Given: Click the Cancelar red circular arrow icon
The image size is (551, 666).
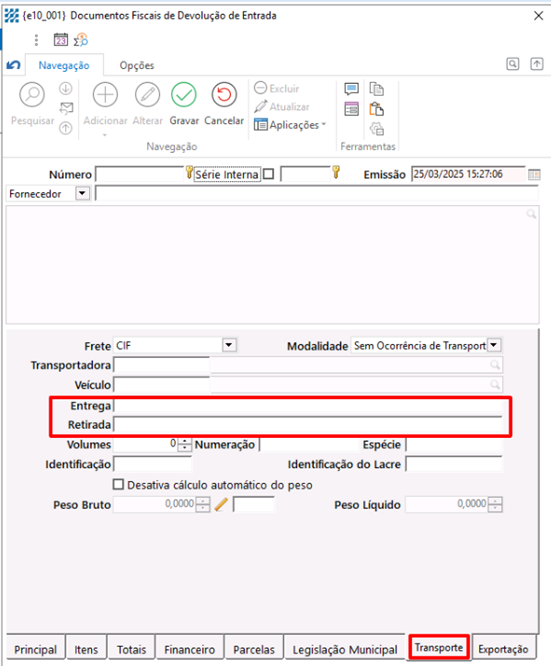Looking at the screenshot, I should [224, 95].
